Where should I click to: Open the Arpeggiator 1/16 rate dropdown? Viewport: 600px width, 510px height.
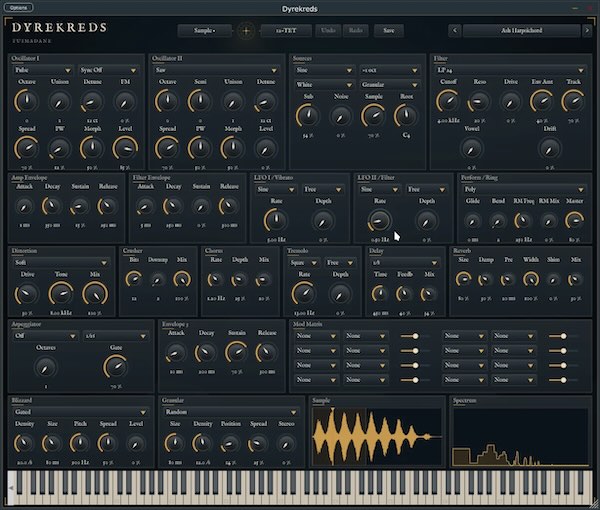click(x=116, y=336)
